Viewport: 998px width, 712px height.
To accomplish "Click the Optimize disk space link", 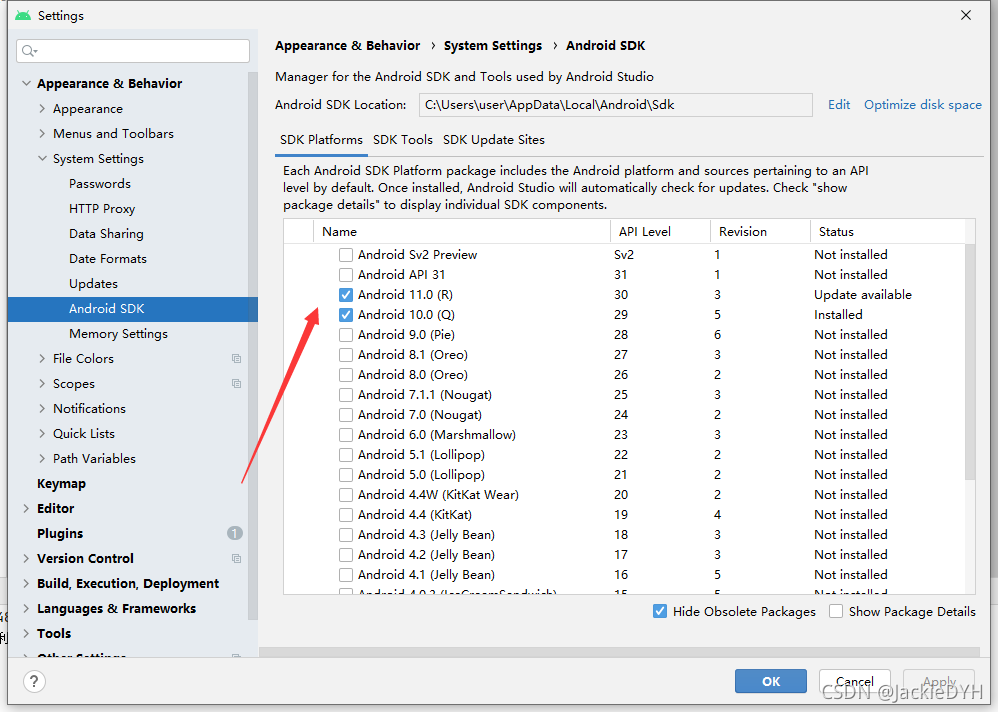I will click(x=923, y=105).
